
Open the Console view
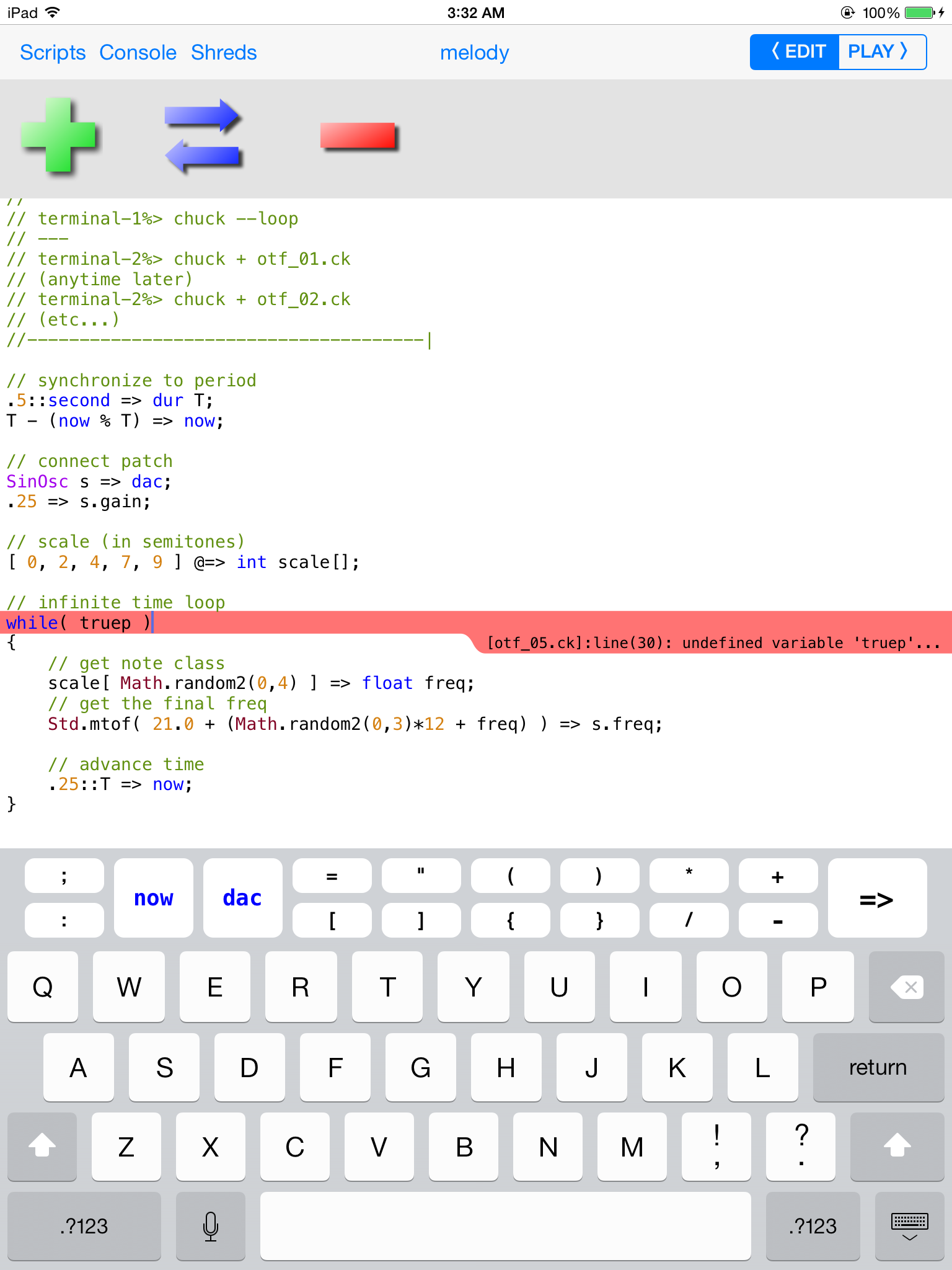(x=138, y=53)
